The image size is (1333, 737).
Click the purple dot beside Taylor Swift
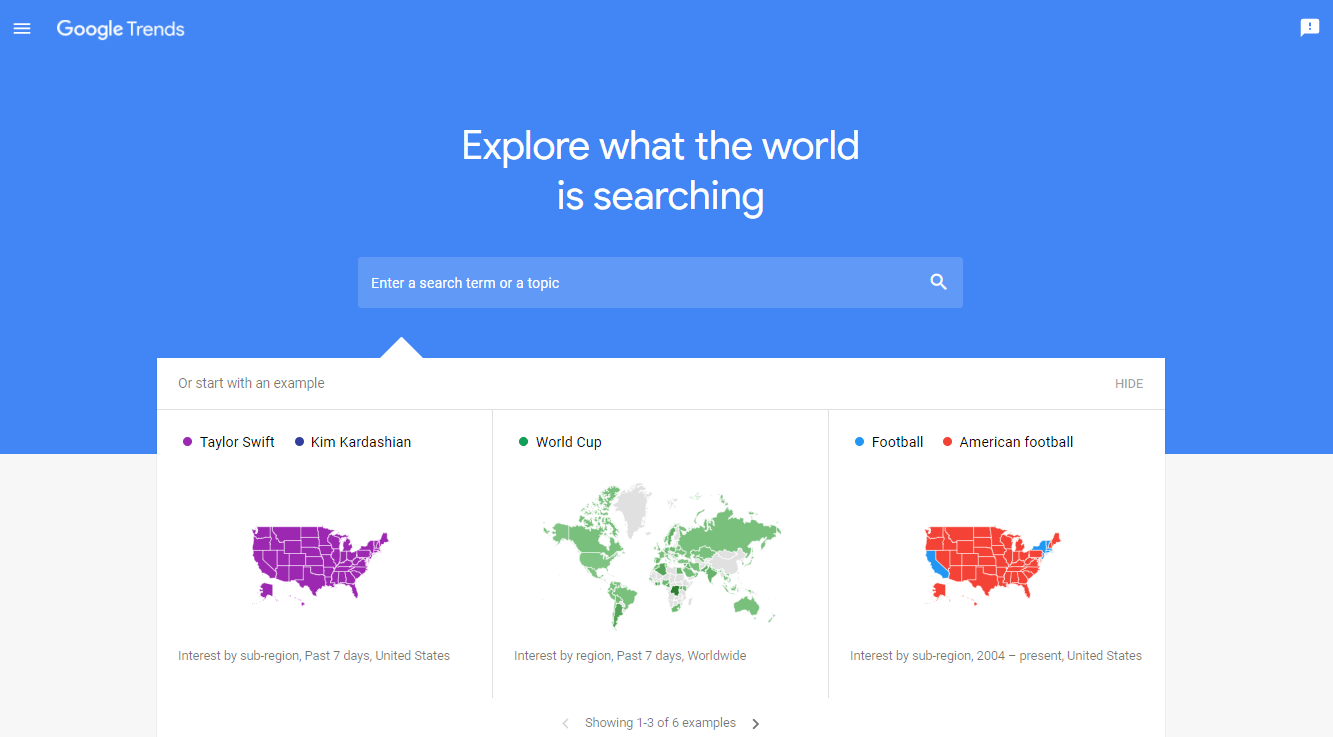187,442
